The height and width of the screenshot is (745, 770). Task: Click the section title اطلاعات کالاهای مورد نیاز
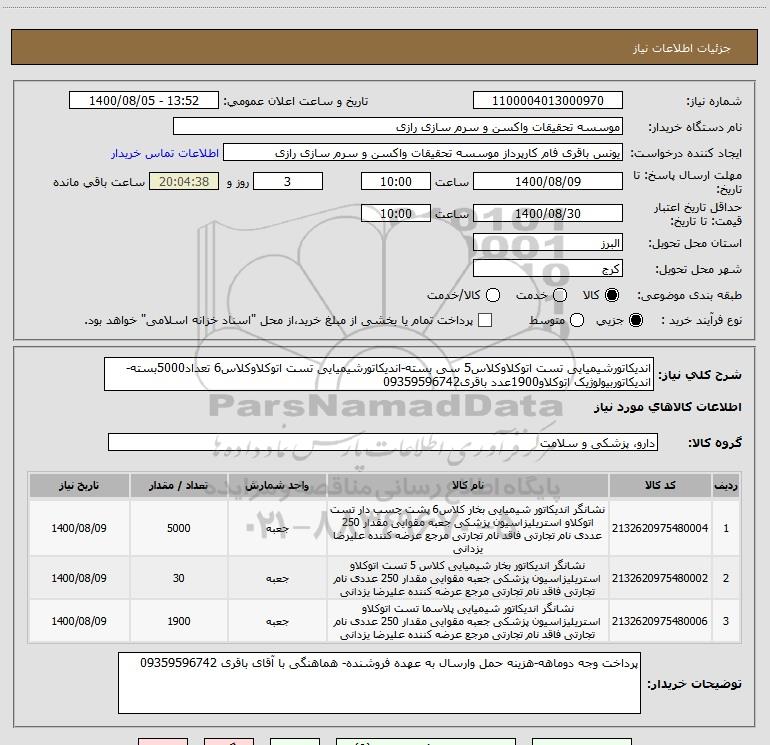[x=668, y=407]
